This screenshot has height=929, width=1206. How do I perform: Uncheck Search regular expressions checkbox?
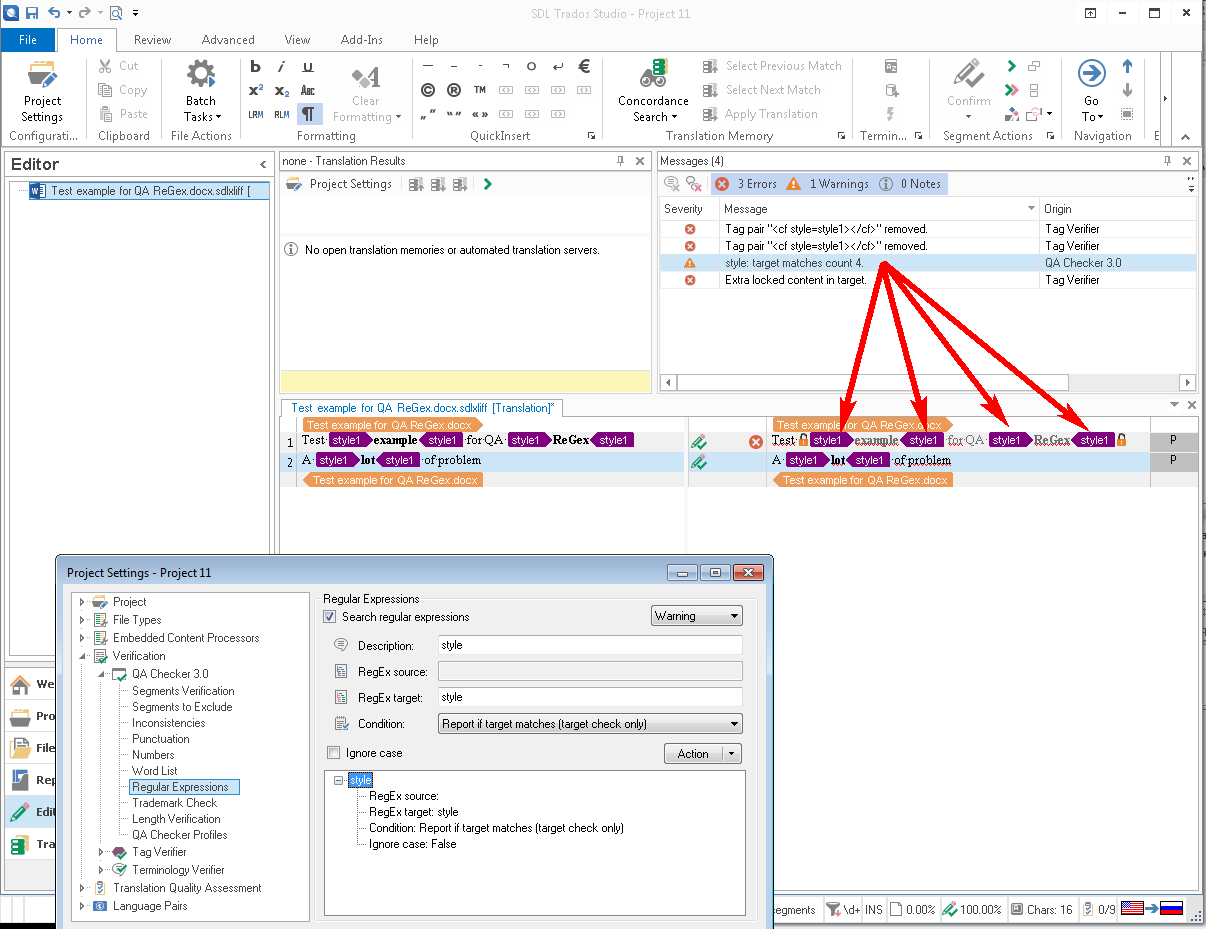(x=330, y=617)
